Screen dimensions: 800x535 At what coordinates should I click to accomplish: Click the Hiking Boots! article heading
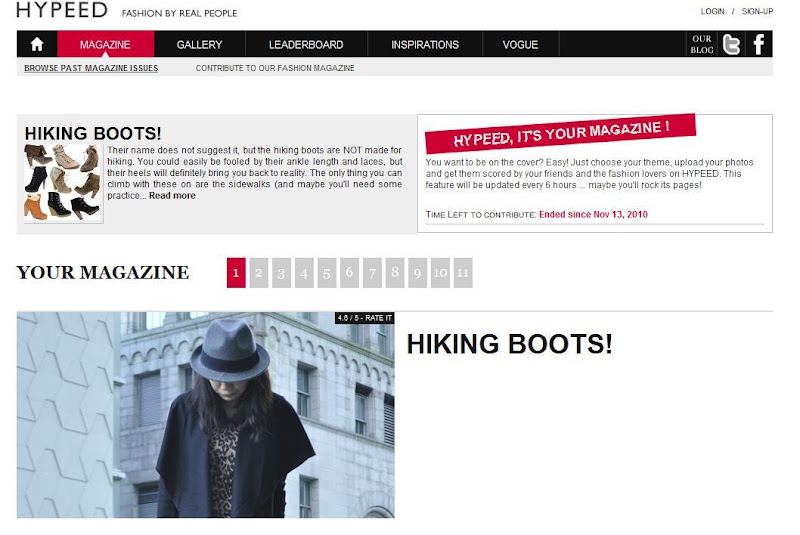(93, 133)
